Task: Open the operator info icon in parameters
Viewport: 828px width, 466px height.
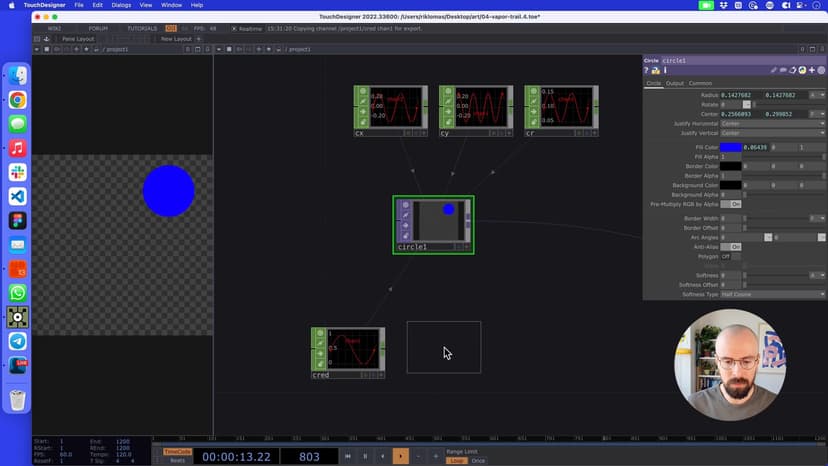Action: [x=664, y=71]
